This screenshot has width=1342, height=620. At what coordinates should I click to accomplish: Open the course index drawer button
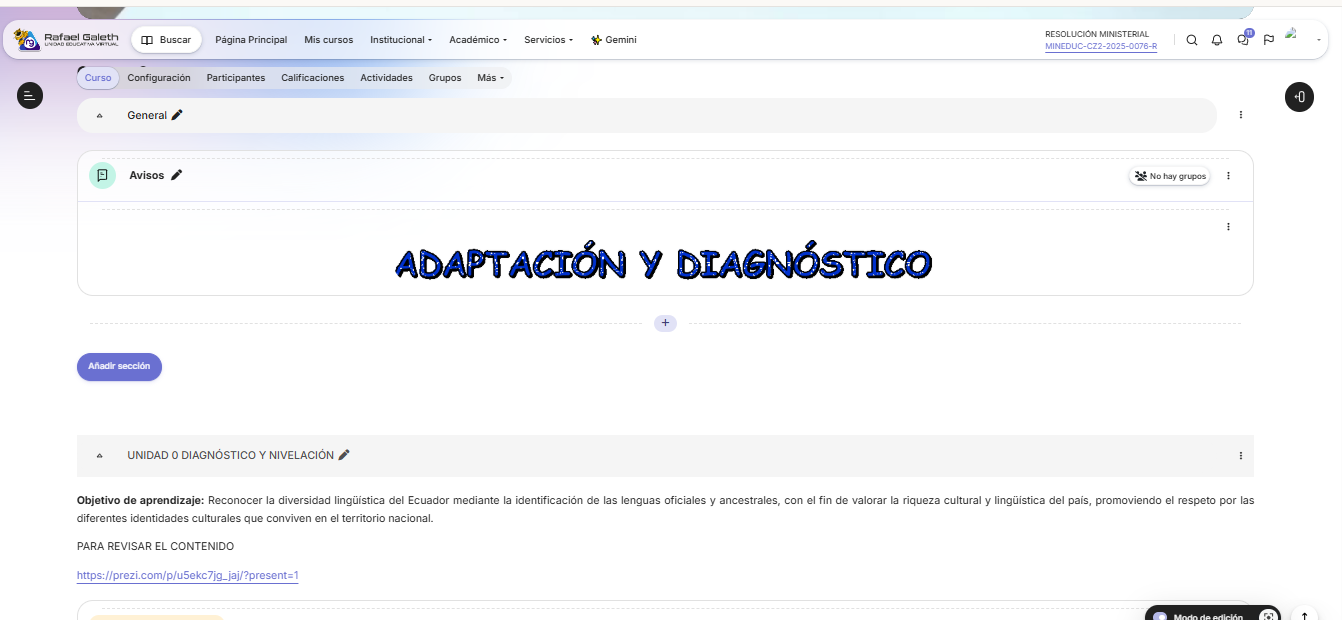coord(30,96)
